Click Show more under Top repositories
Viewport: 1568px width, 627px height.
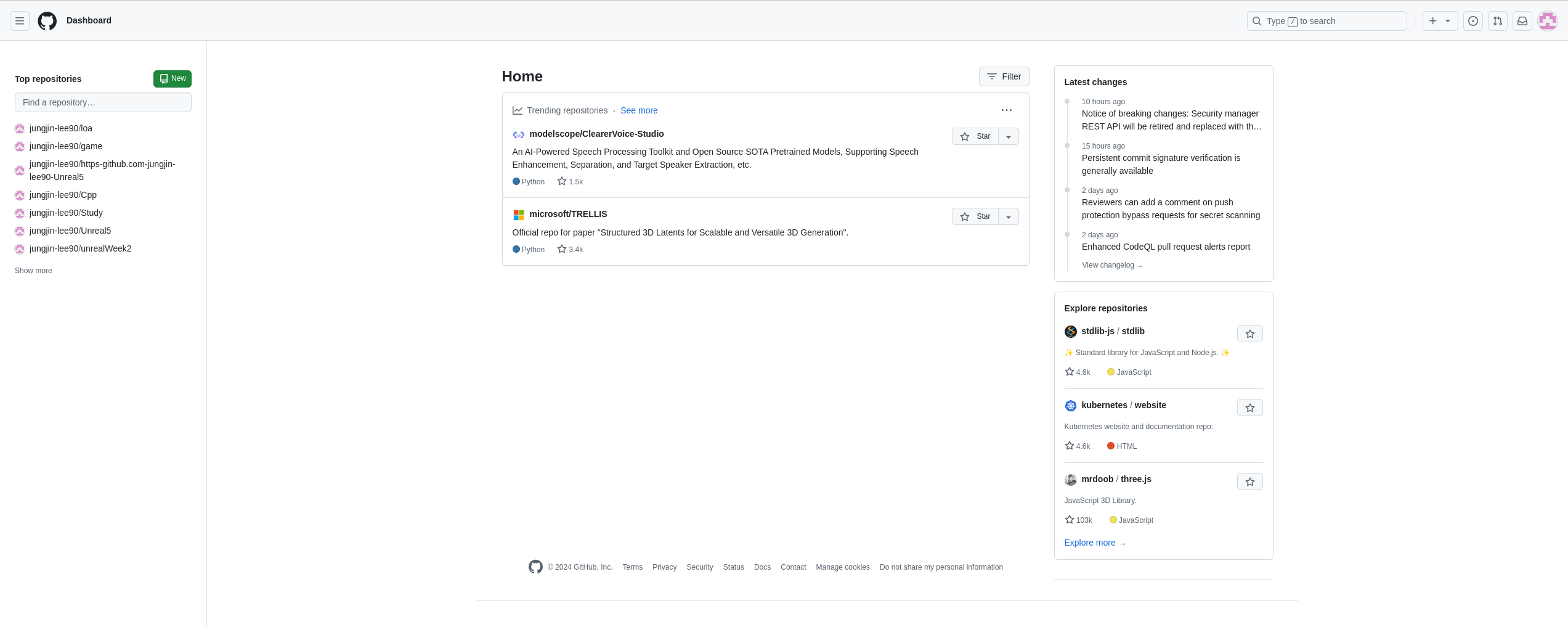point(33,271)
